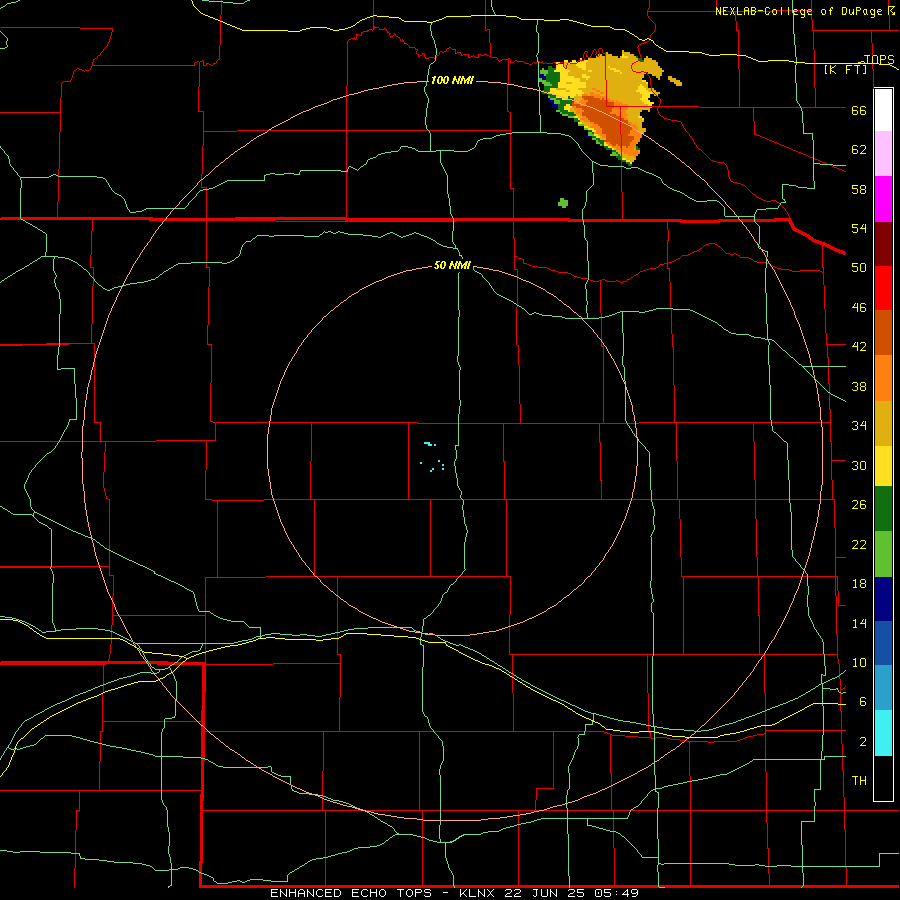Click the light pink 62 kft legend swatch
Image resolution: width=900 pixels, height=900 pixels.
pyautogui.click(x=883, y=153)
